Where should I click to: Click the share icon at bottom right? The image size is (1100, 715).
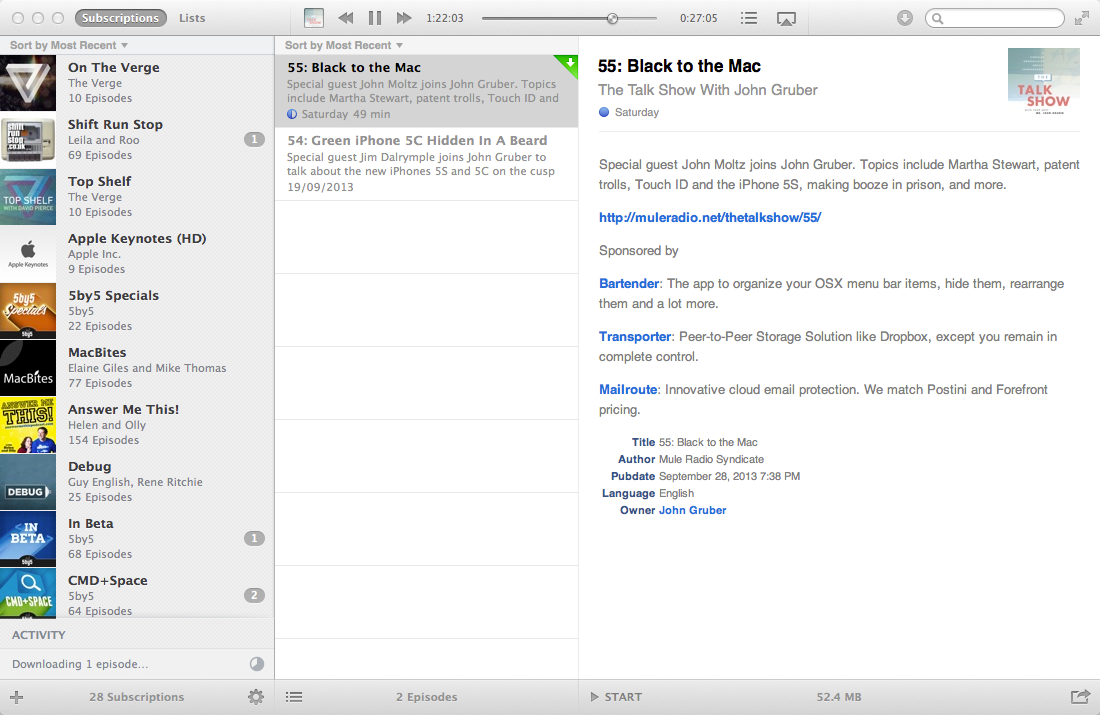pyautogui.click(x=1080, y=697)
